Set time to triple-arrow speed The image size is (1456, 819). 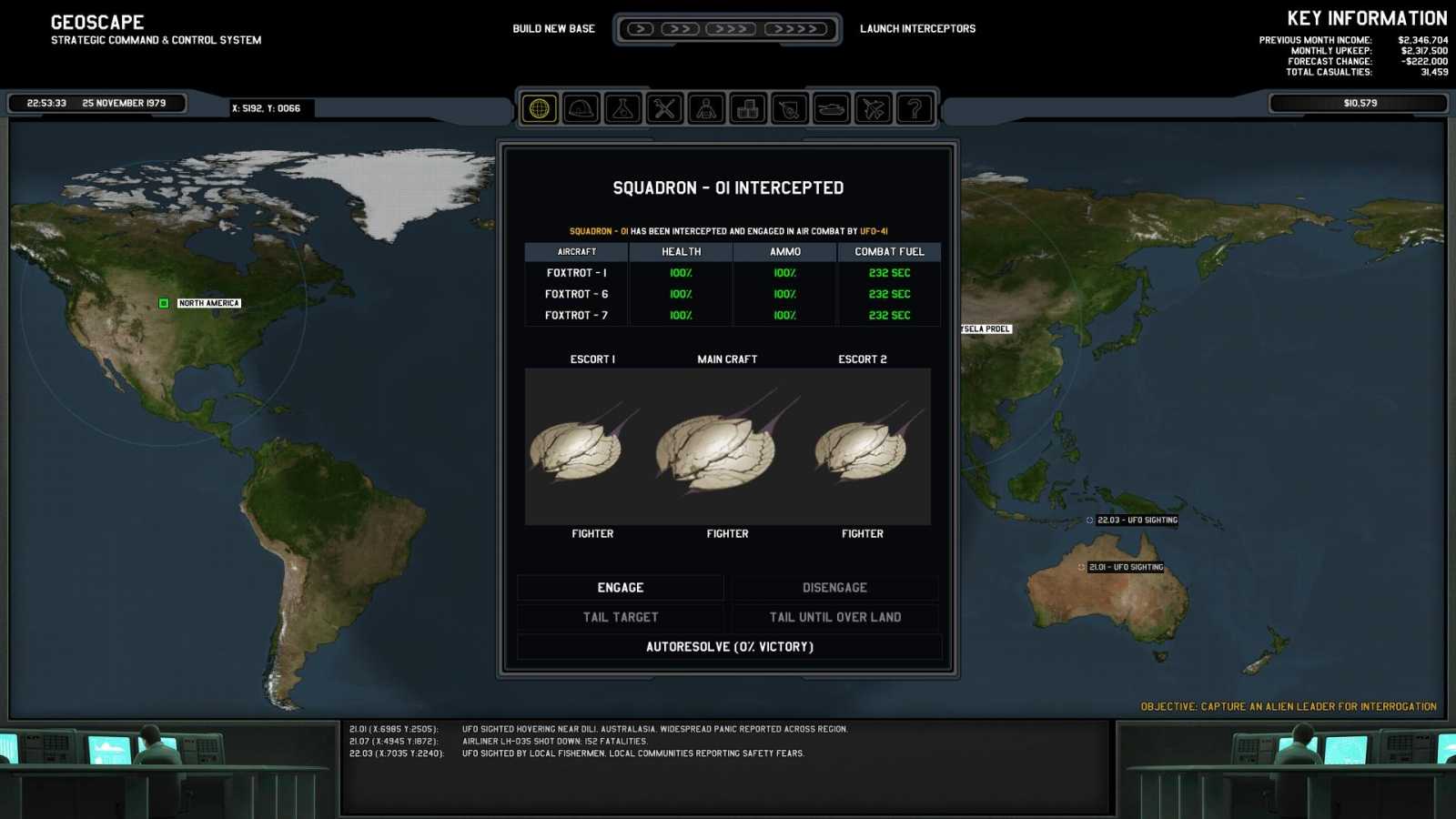coord(731,29)
